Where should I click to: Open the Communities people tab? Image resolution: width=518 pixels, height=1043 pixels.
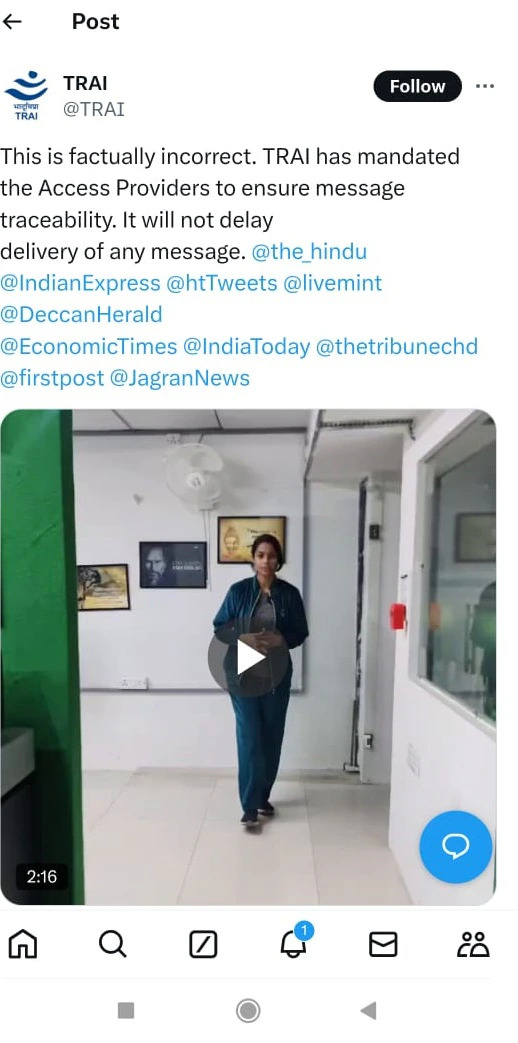click(x=473, y=944)
